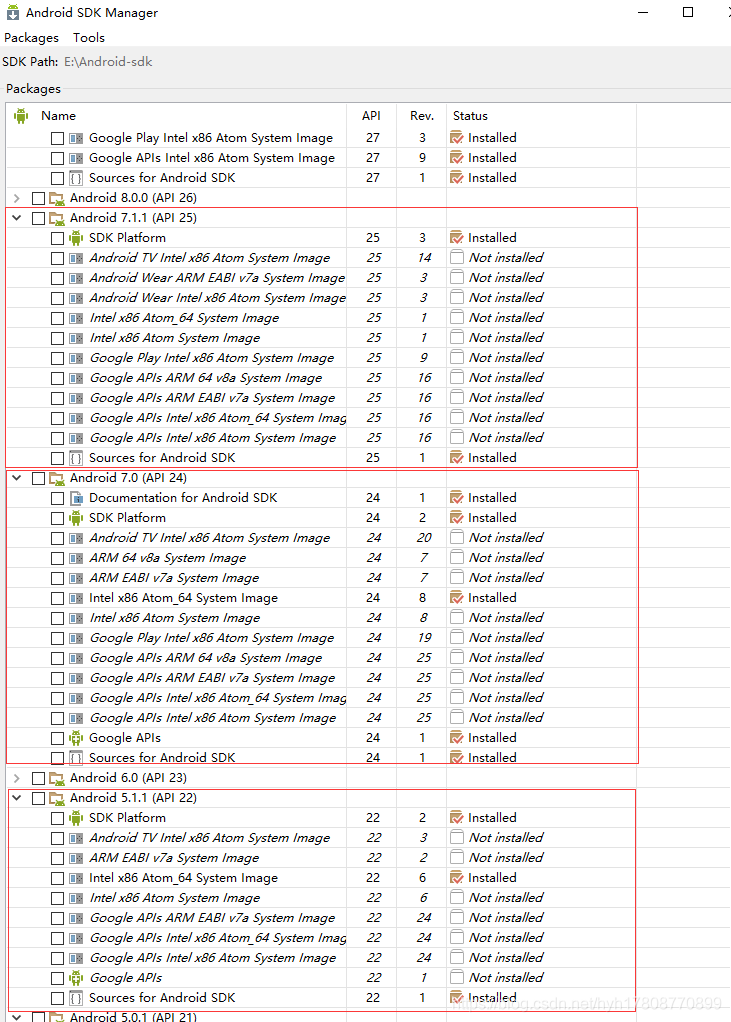Click the Android 7.1.1 folder icon
Image resolution: width=731 pixels, height=1022 pixels.
coord(57,218)
